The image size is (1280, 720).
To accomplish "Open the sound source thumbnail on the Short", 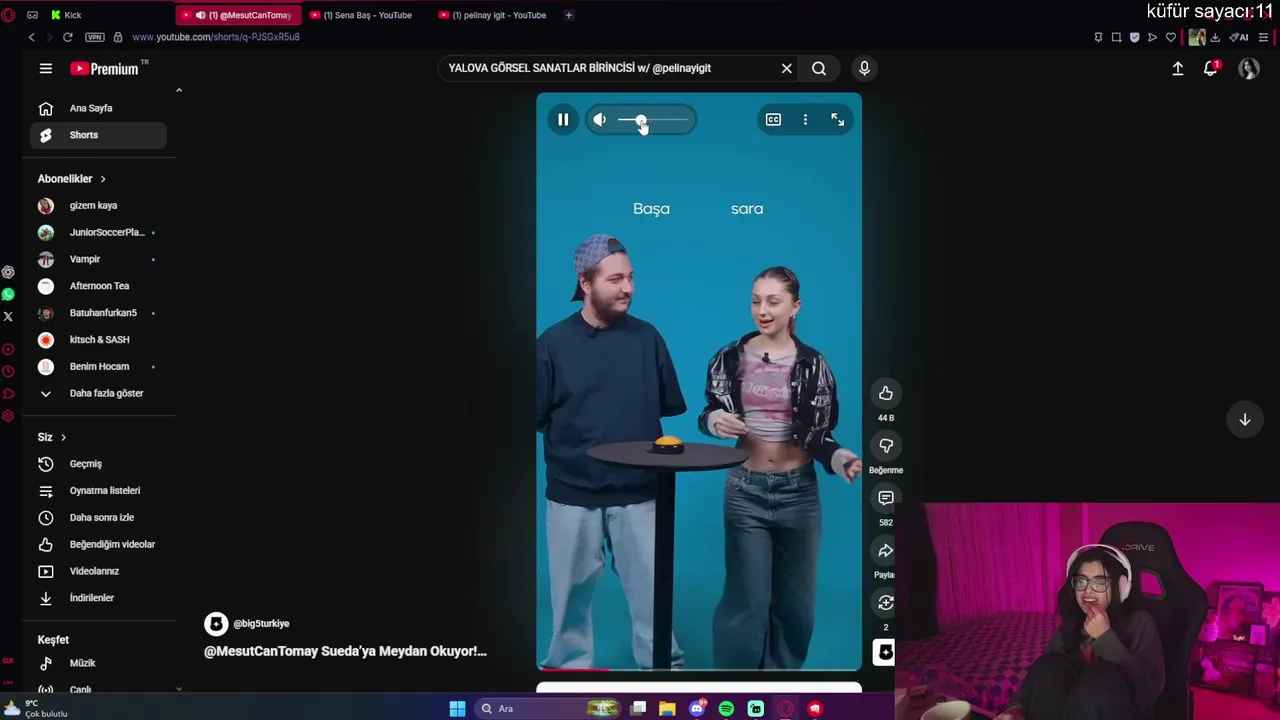I will point(884,653).
